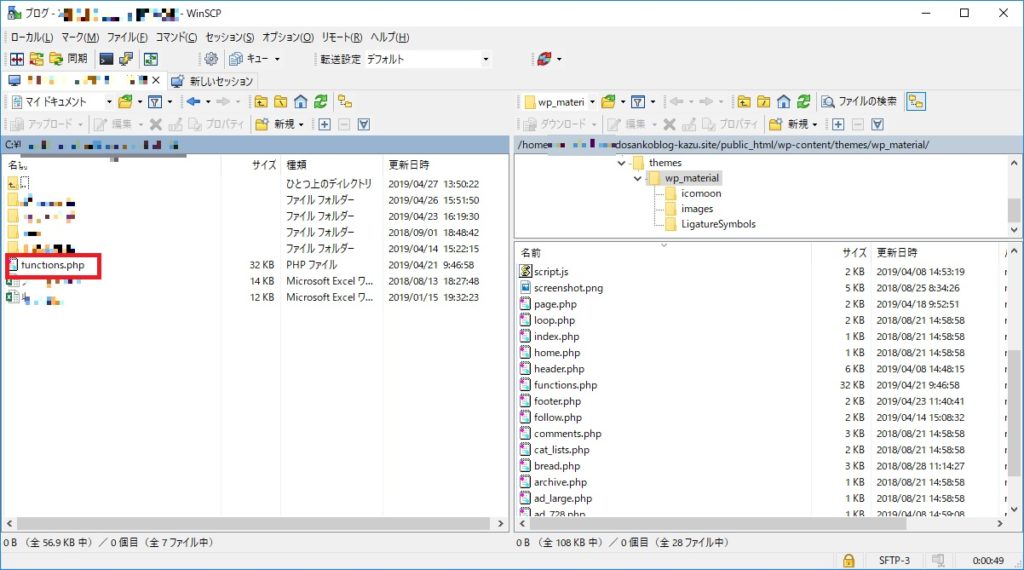Toggle synchronized browsing icon
1024x570 pixels.
coord(151,59)
